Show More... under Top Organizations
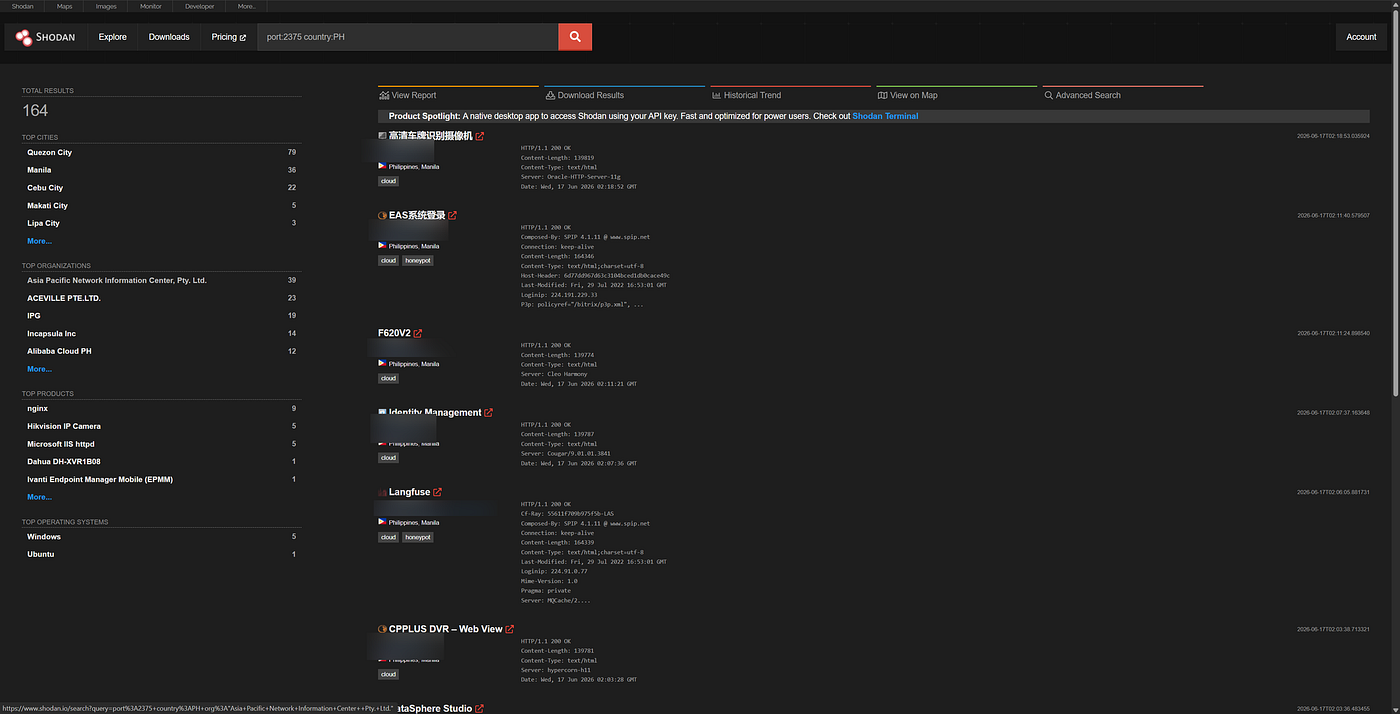 pyautogui.click(x=39, y=369)
